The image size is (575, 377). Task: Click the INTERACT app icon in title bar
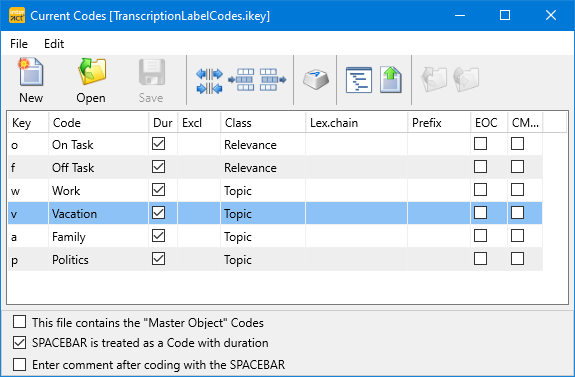click(x=17, y=15)
